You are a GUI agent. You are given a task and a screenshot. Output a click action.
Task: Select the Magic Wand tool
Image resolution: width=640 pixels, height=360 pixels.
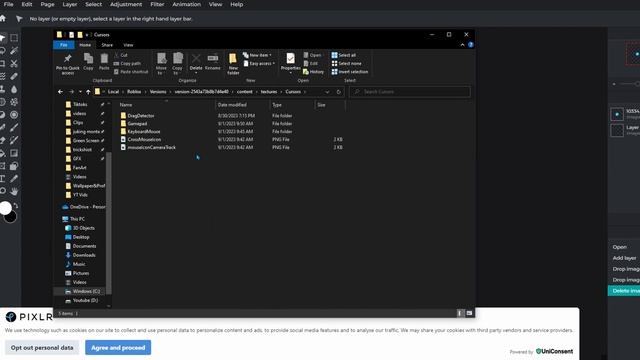[14, 51]
